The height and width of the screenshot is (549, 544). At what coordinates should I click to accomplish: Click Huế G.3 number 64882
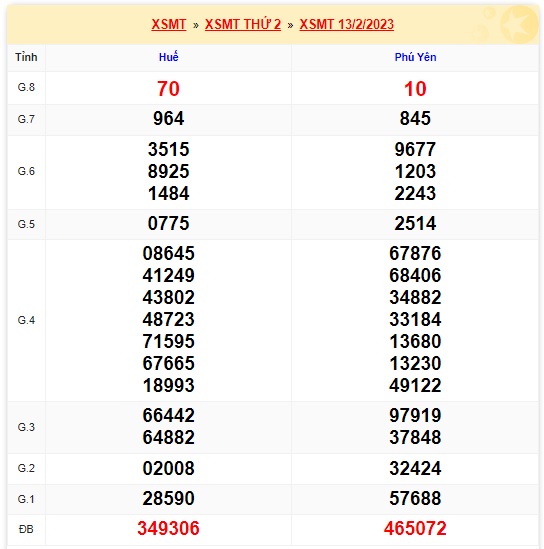[168, 438]
